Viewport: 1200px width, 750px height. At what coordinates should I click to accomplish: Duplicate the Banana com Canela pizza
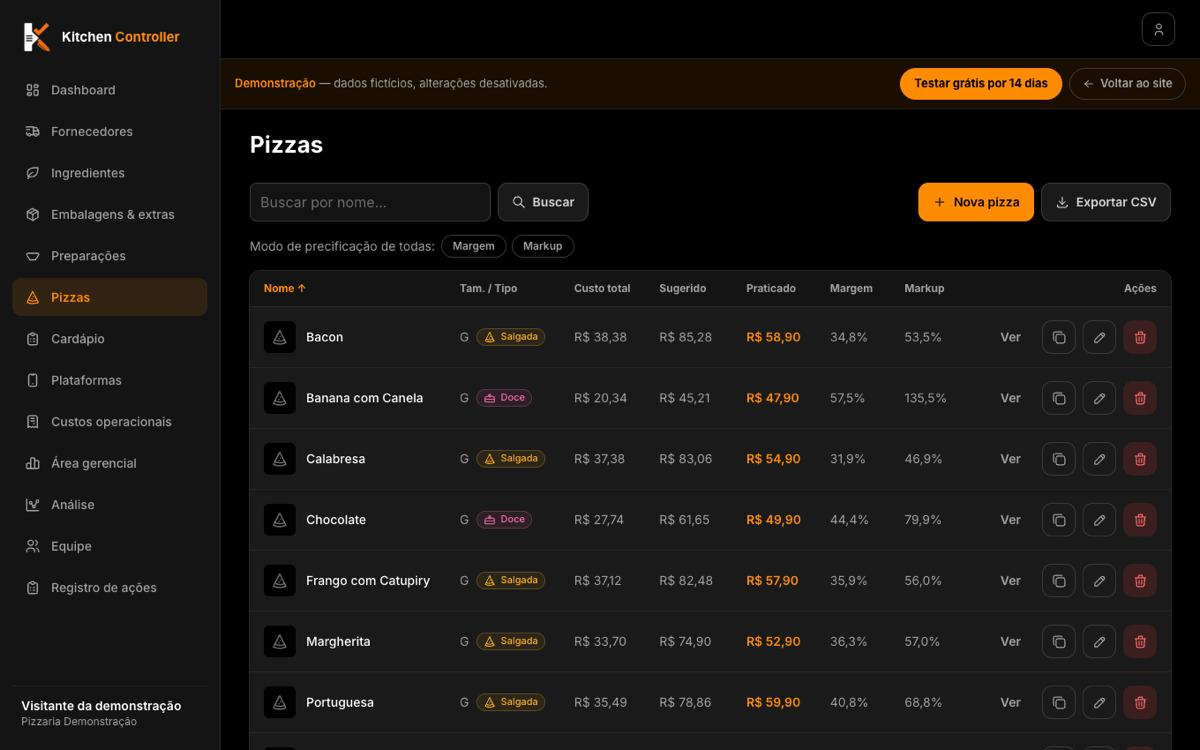click(1059, 398)
